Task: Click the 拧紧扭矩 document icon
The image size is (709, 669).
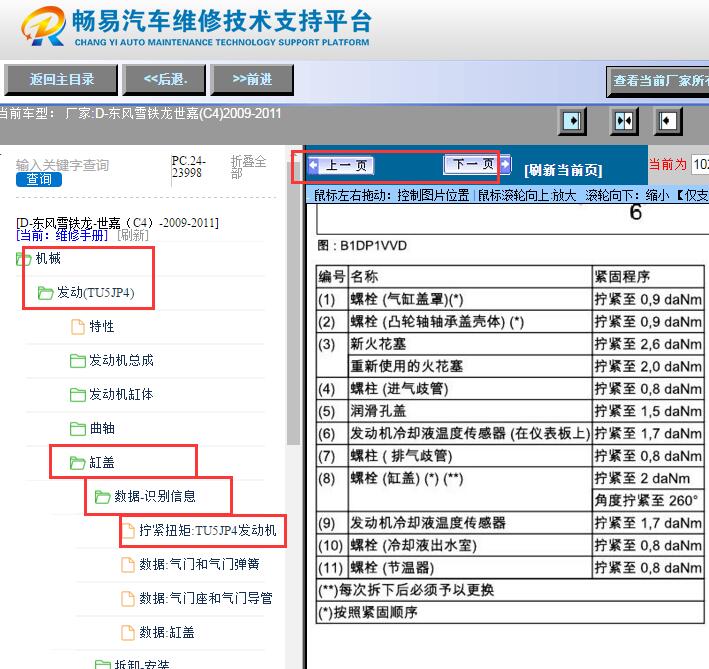Action: coord(128,530)
